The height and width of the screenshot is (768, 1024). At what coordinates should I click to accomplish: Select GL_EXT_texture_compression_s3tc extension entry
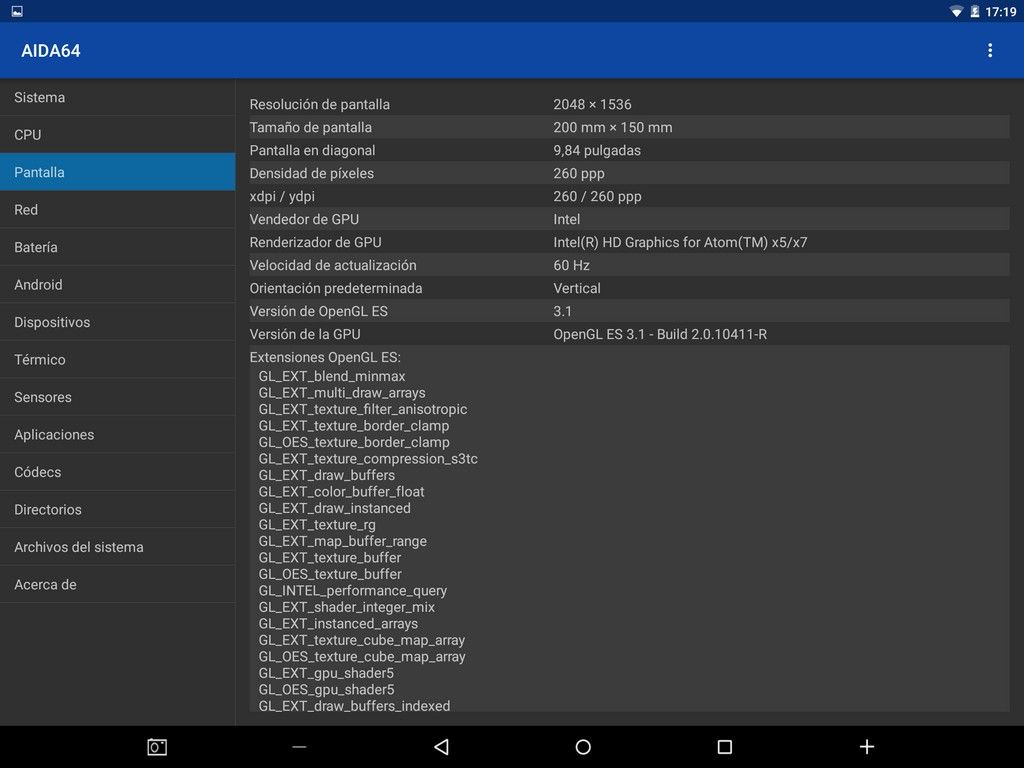368,458
